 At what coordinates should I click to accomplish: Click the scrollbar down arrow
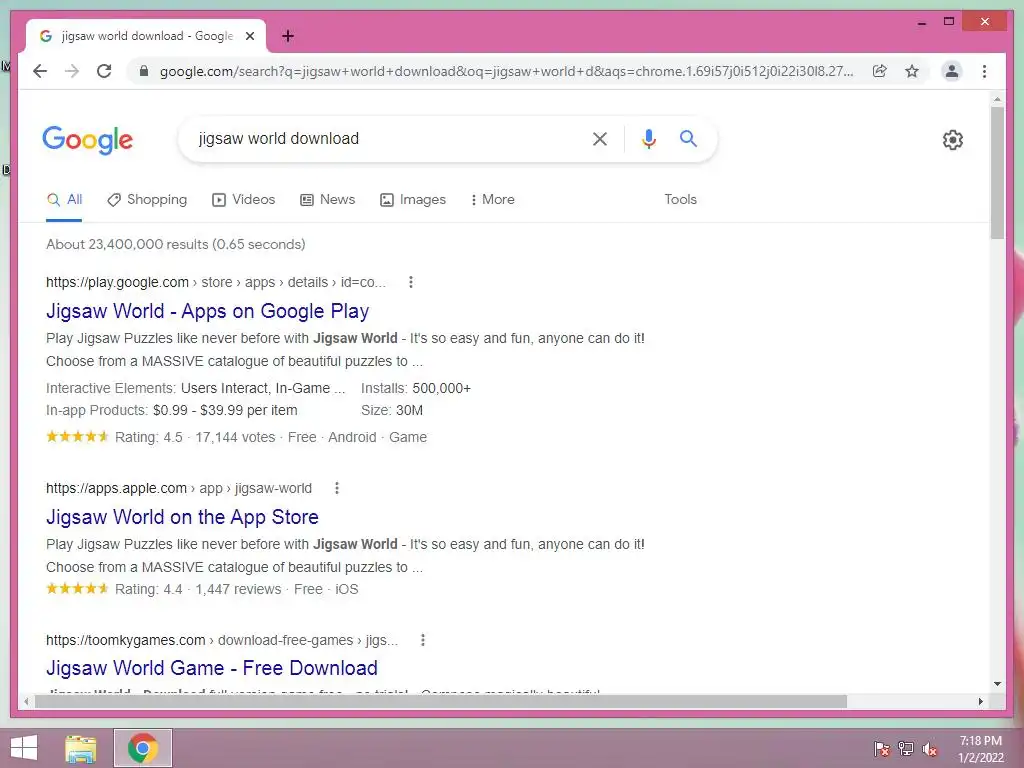pyautogui.click(x=997, y=684)
